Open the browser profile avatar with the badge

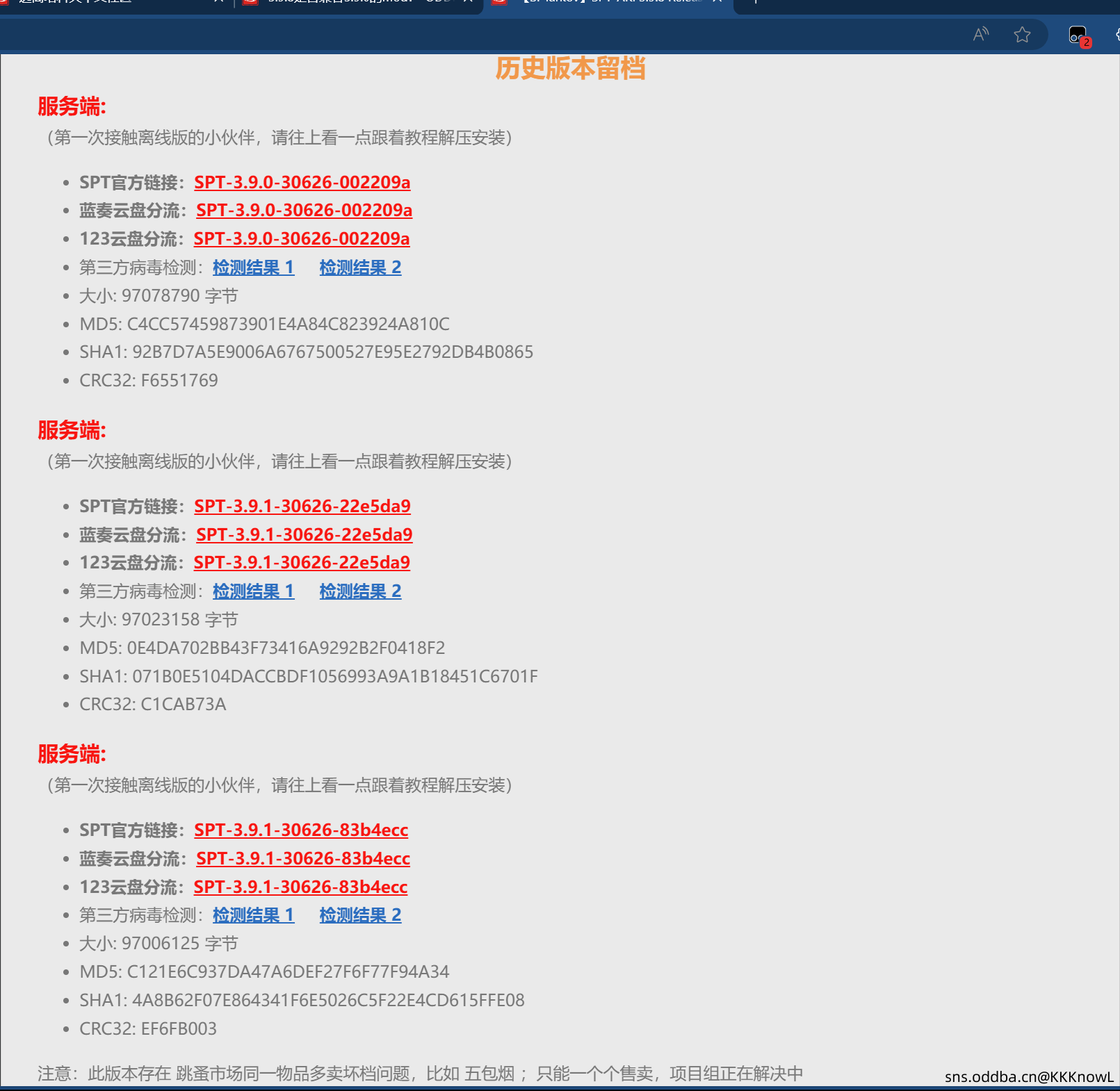(x=1076, y=33)
